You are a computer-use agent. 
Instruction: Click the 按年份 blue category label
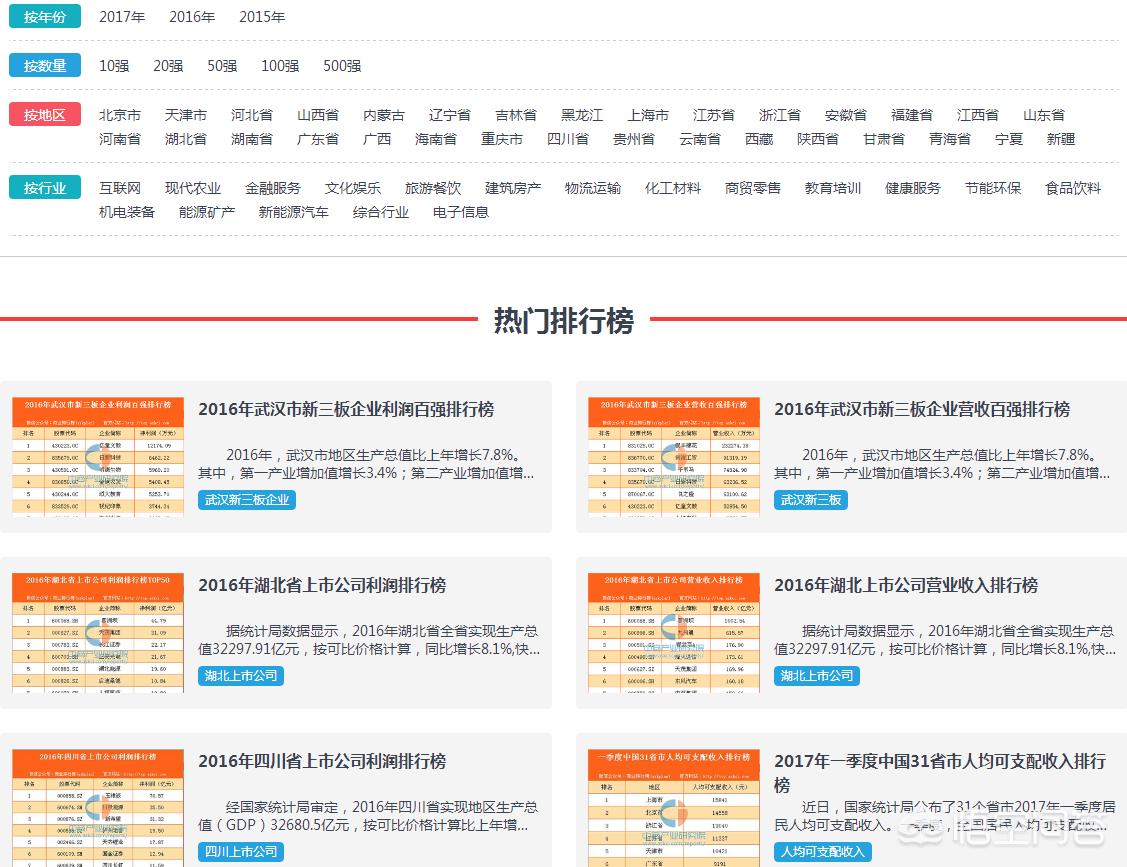pos(45,17)
